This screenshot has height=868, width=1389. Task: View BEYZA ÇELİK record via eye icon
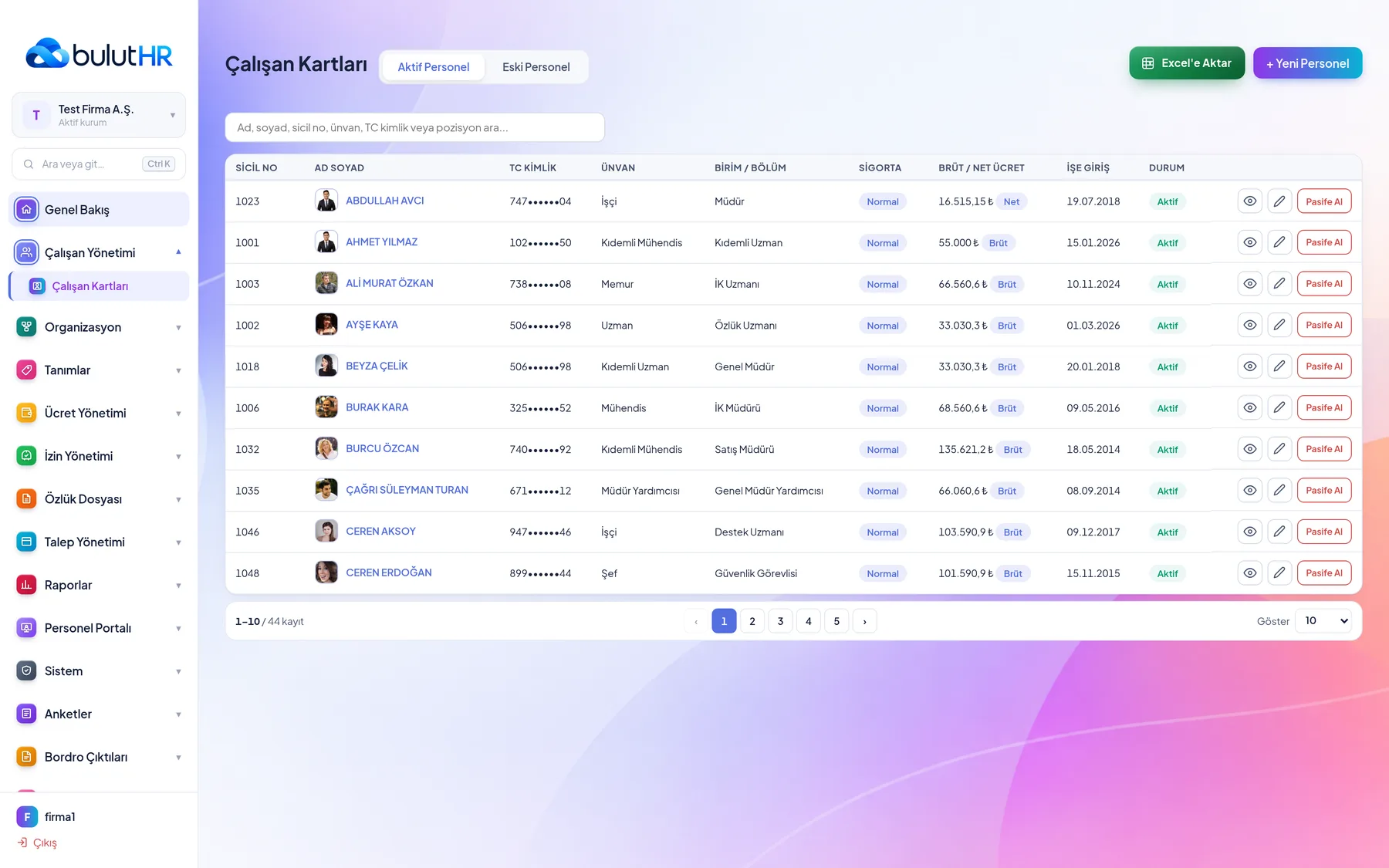pyautogui.click(x=1250, y=366)
